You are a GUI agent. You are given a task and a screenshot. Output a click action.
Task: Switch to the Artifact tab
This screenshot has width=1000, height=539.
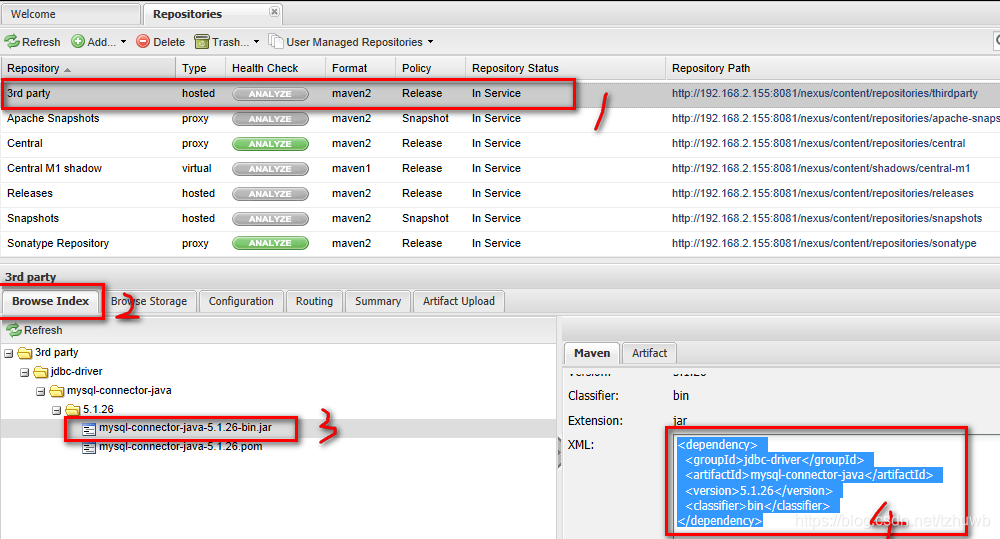(649, 353)
